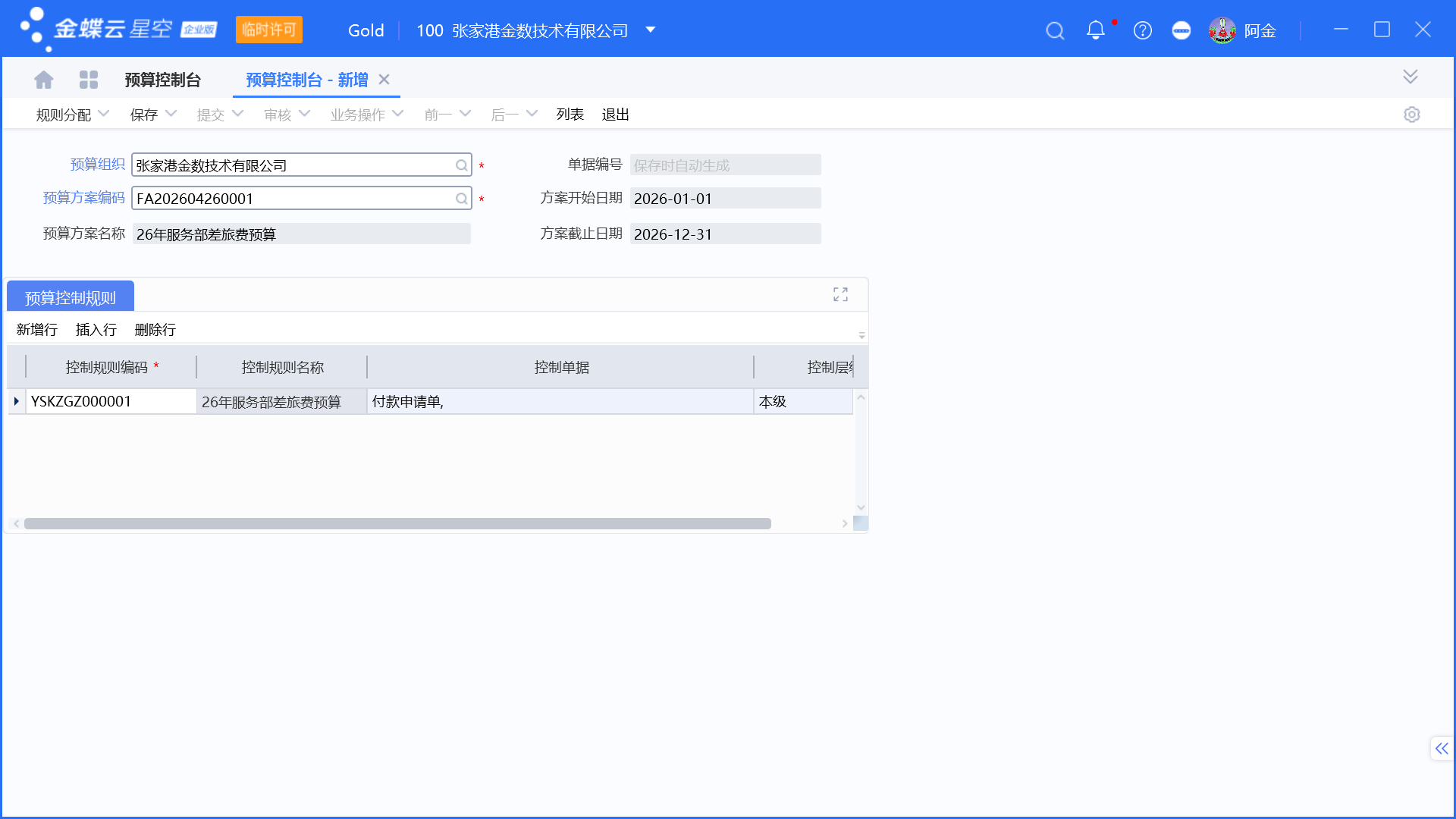Open the 提交 dropdown arrow
Image resolution: width=1456 pixels, height=819 pixels.
(237, 114)
